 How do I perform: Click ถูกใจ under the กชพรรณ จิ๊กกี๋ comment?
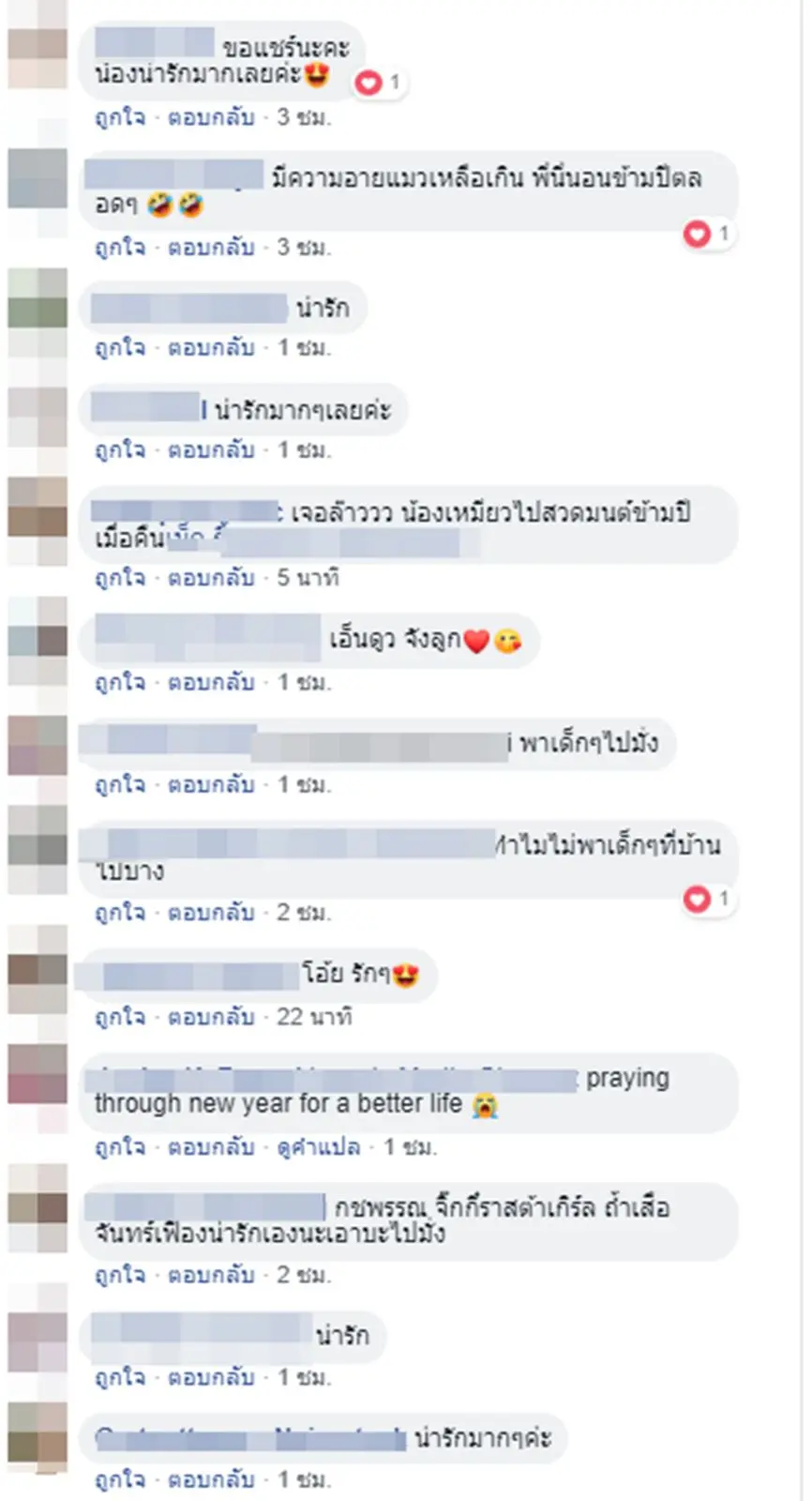120,1274
